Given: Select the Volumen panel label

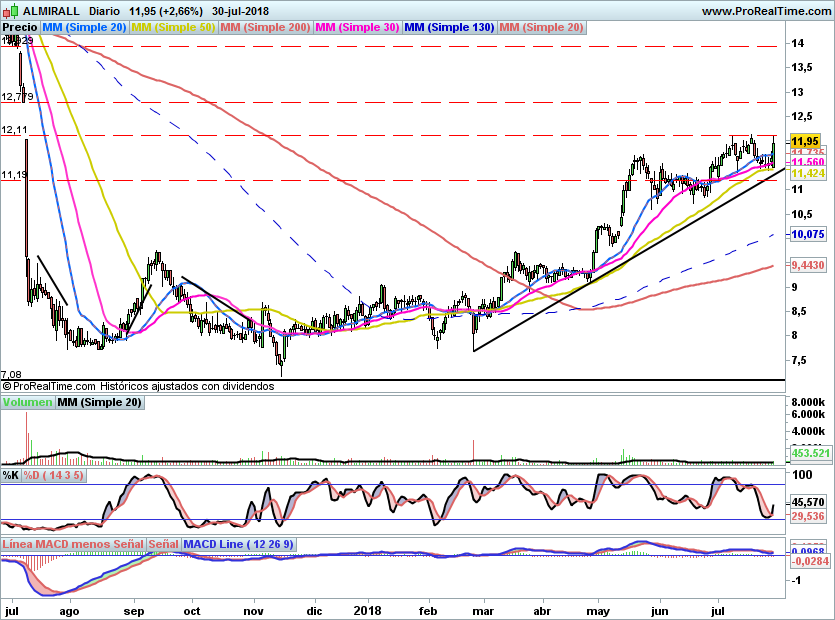Looking at the screenshot, I should click(x=27, y=403).
